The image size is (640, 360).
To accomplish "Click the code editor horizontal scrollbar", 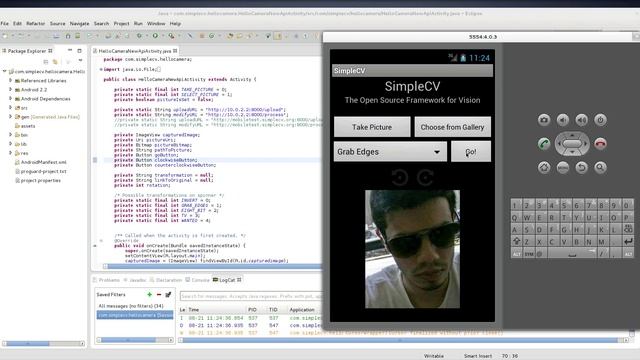I will [x=212, y=266].
